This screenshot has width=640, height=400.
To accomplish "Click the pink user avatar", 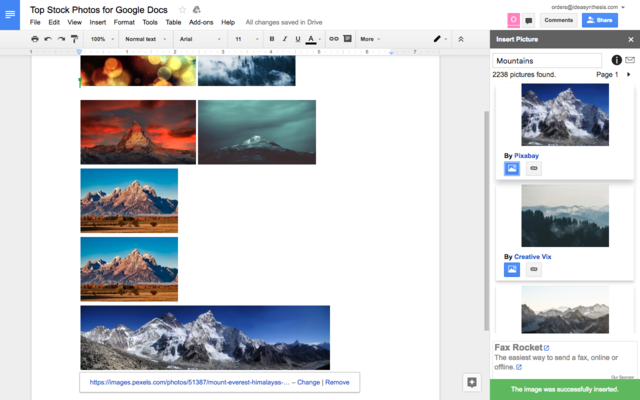I will tap(513, 20).
